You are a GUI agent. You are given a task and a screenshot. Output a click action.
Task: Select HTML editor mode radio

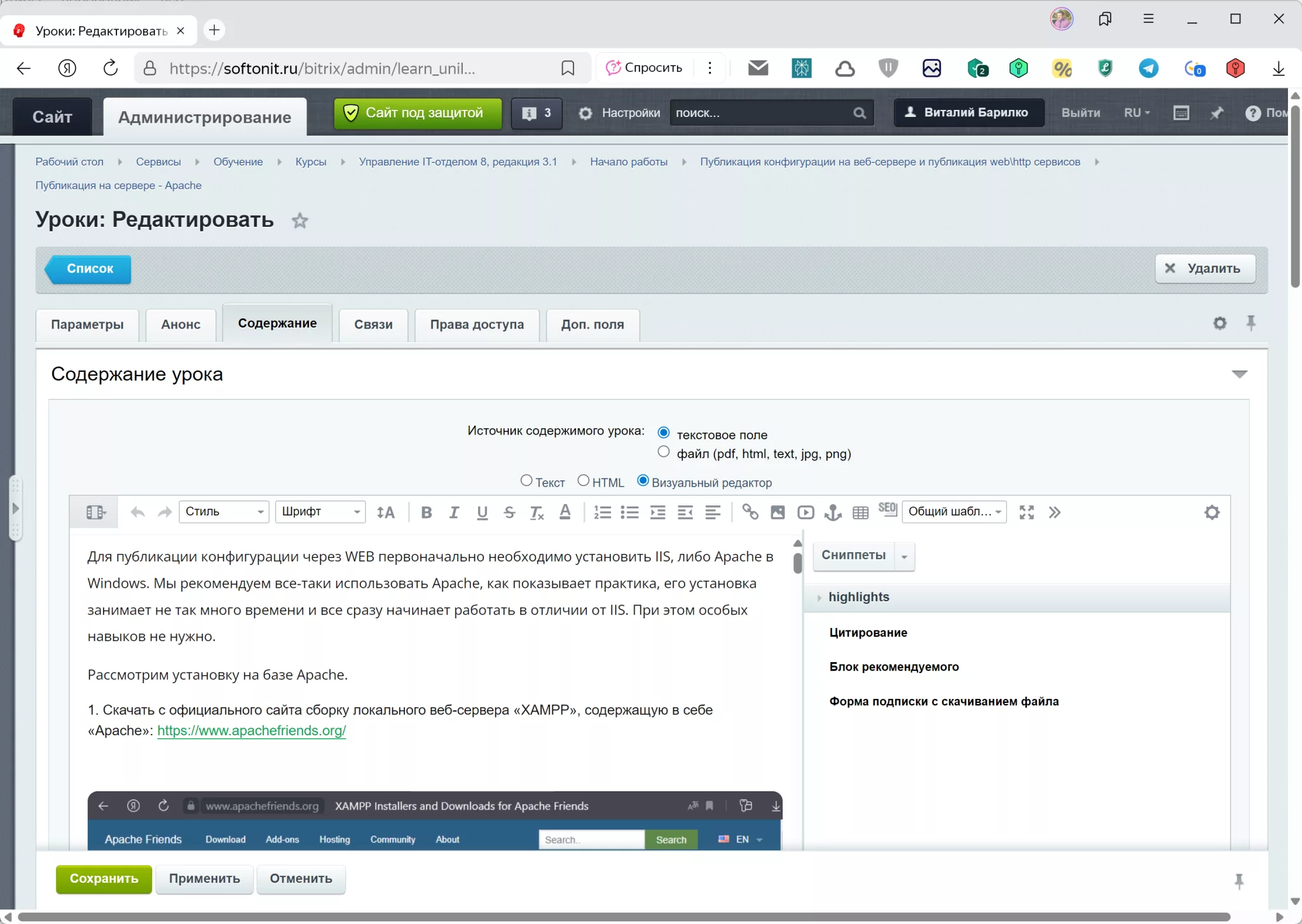[x=583, y=481]
